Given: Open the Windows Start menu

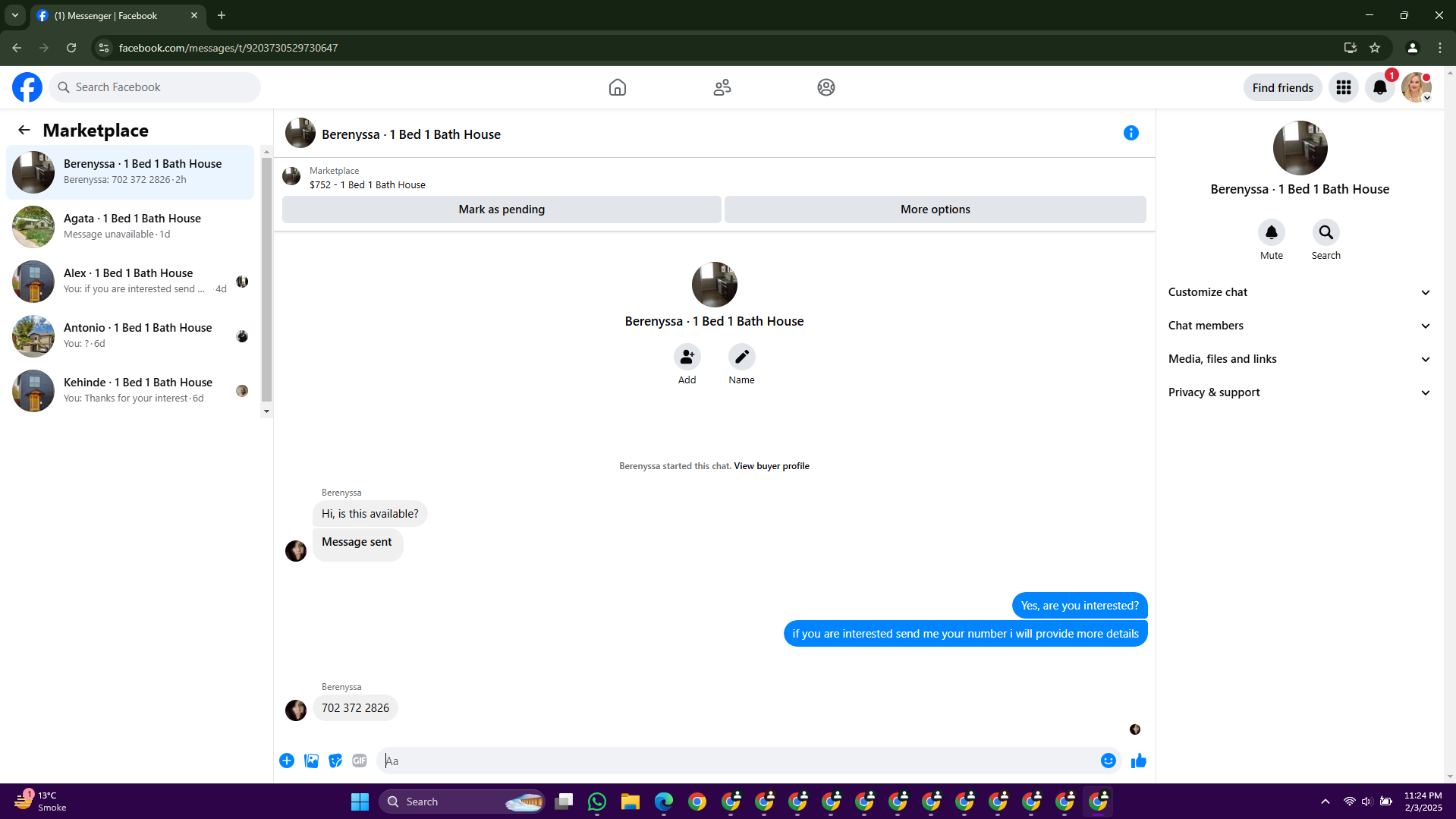Looking at the screenshot, I should pos(360,802).
